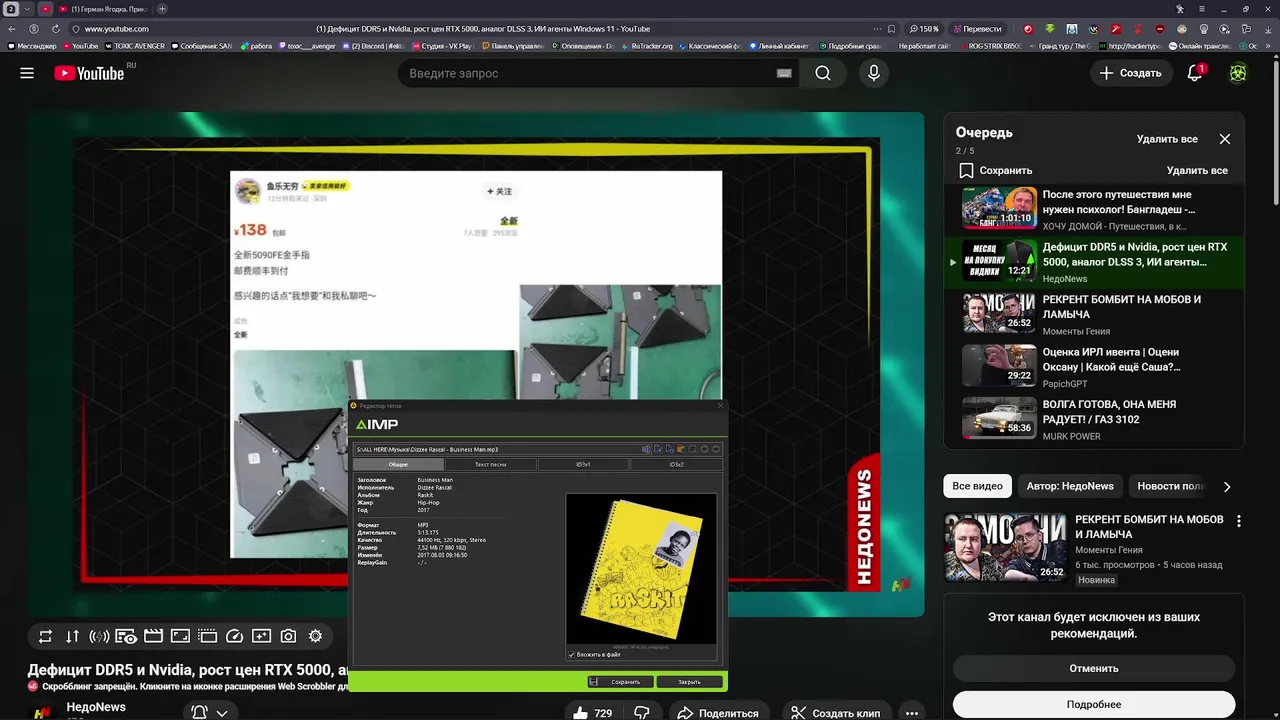Expand notification options chevron next to bell
Viewport: 1280px width, 720px height.
tap(222, 712)
